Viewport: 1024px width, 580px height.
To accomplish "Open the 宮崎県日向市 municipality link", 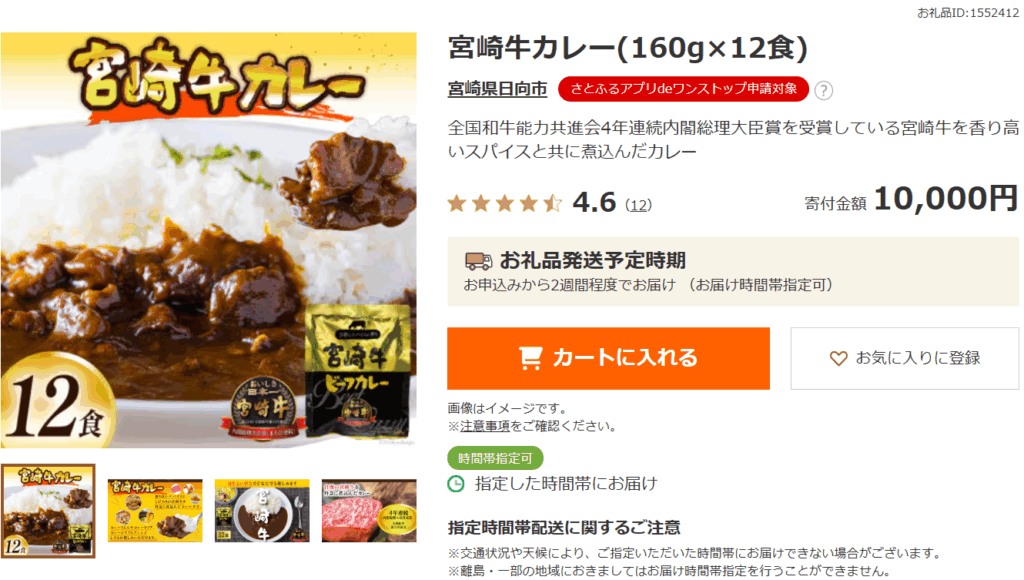I will click(497, 89).
